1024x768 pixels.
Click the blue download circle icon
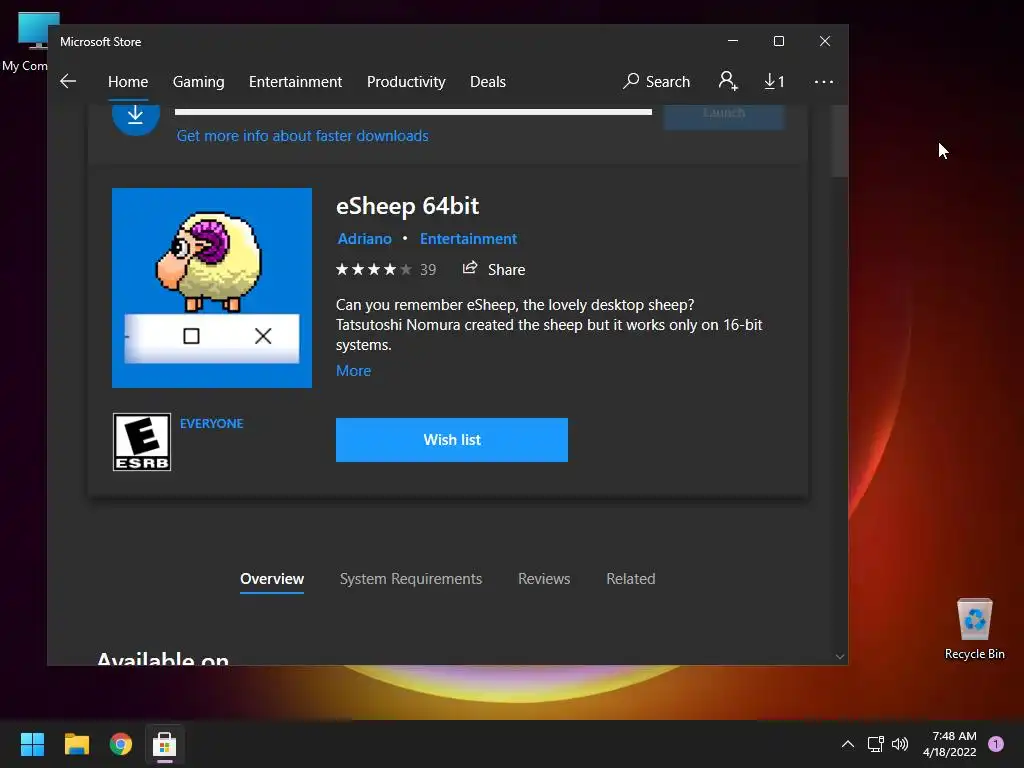[x=136, y=116]
